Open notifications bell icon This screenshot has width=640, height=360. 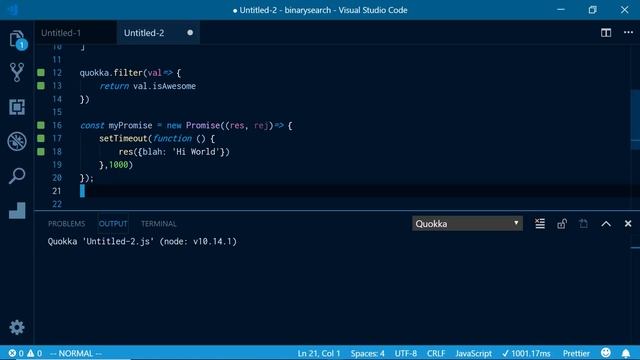[x=626, y=353]
